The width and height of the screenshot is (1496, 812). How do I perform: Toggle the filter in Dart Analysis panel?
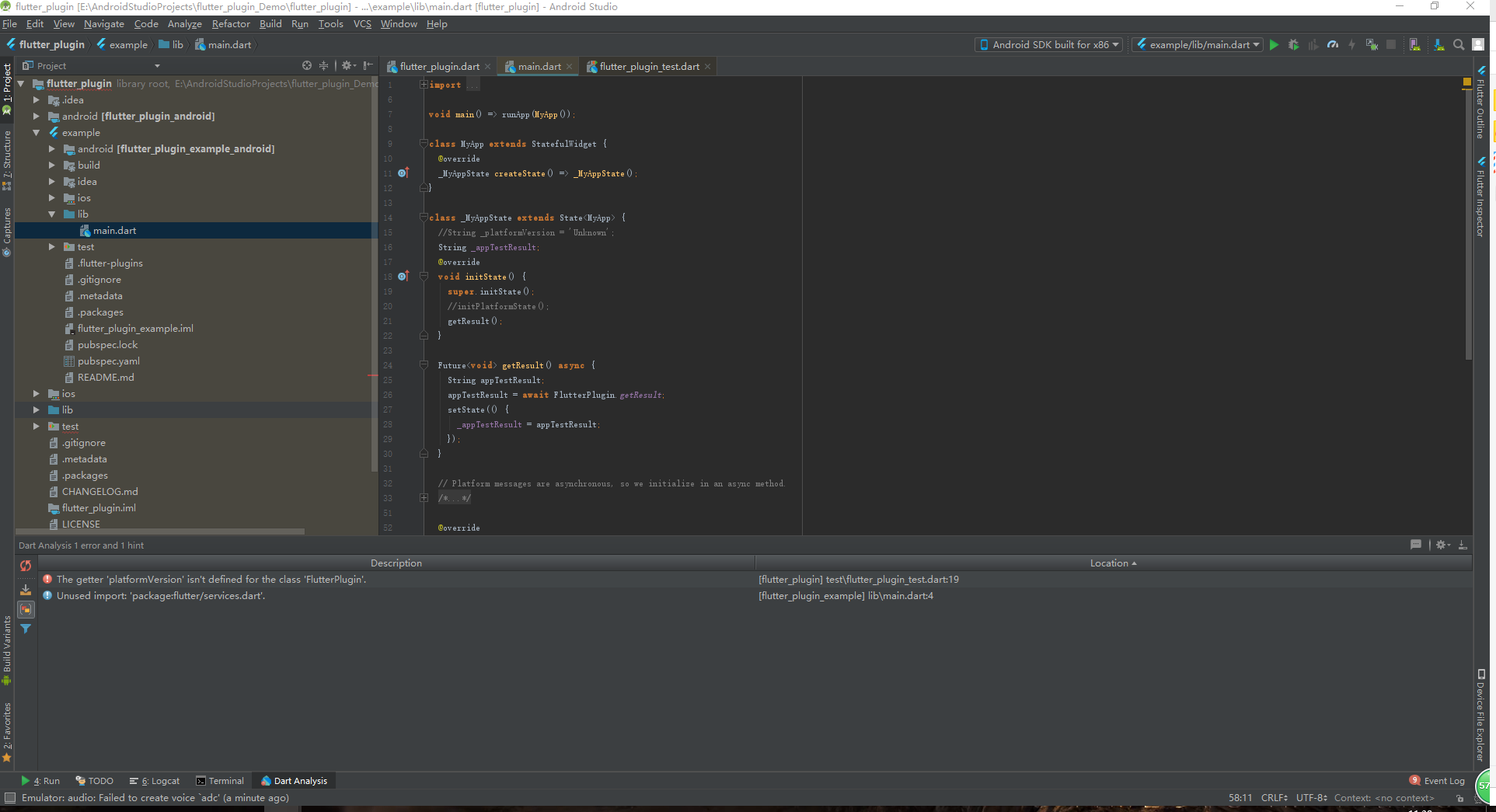click(x=26, y=629)
